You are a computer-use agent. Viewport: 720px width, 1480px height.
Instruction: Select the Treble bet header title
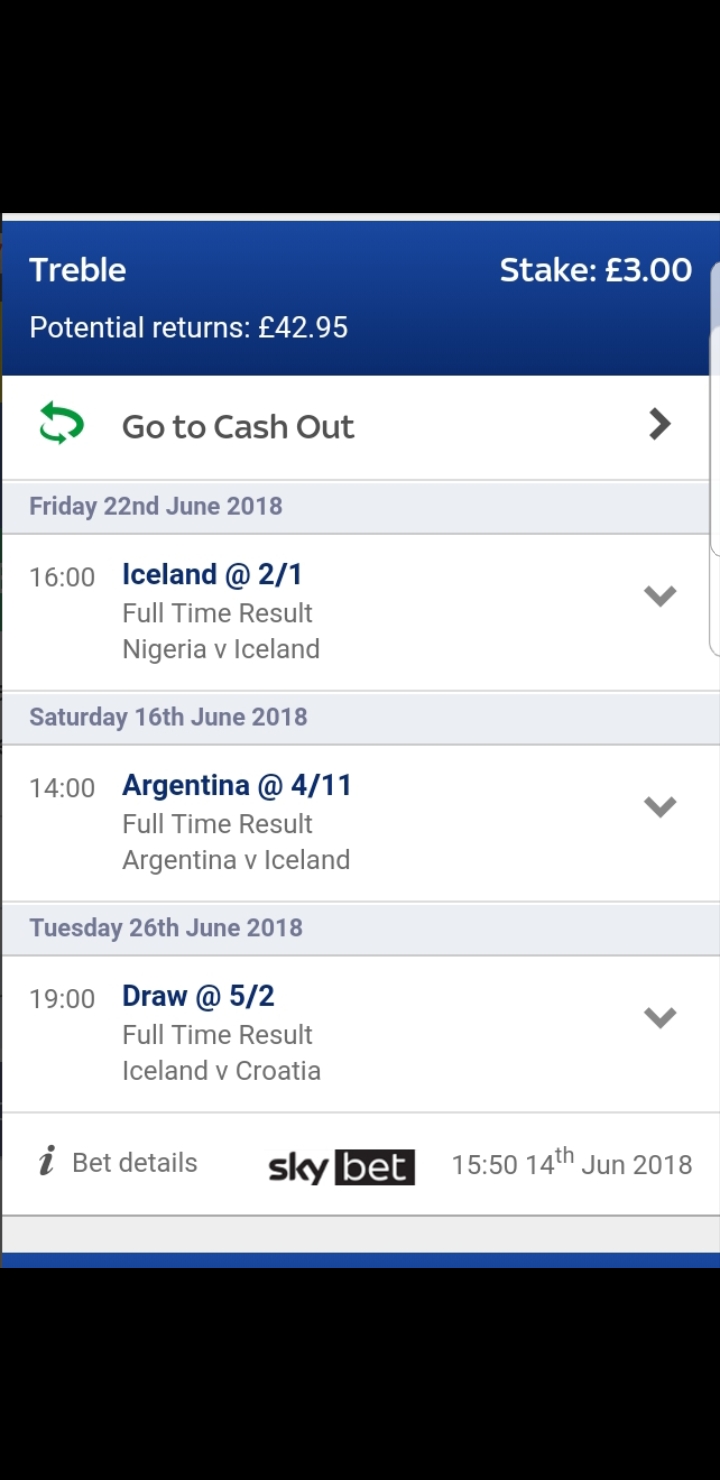coord(78,270)
